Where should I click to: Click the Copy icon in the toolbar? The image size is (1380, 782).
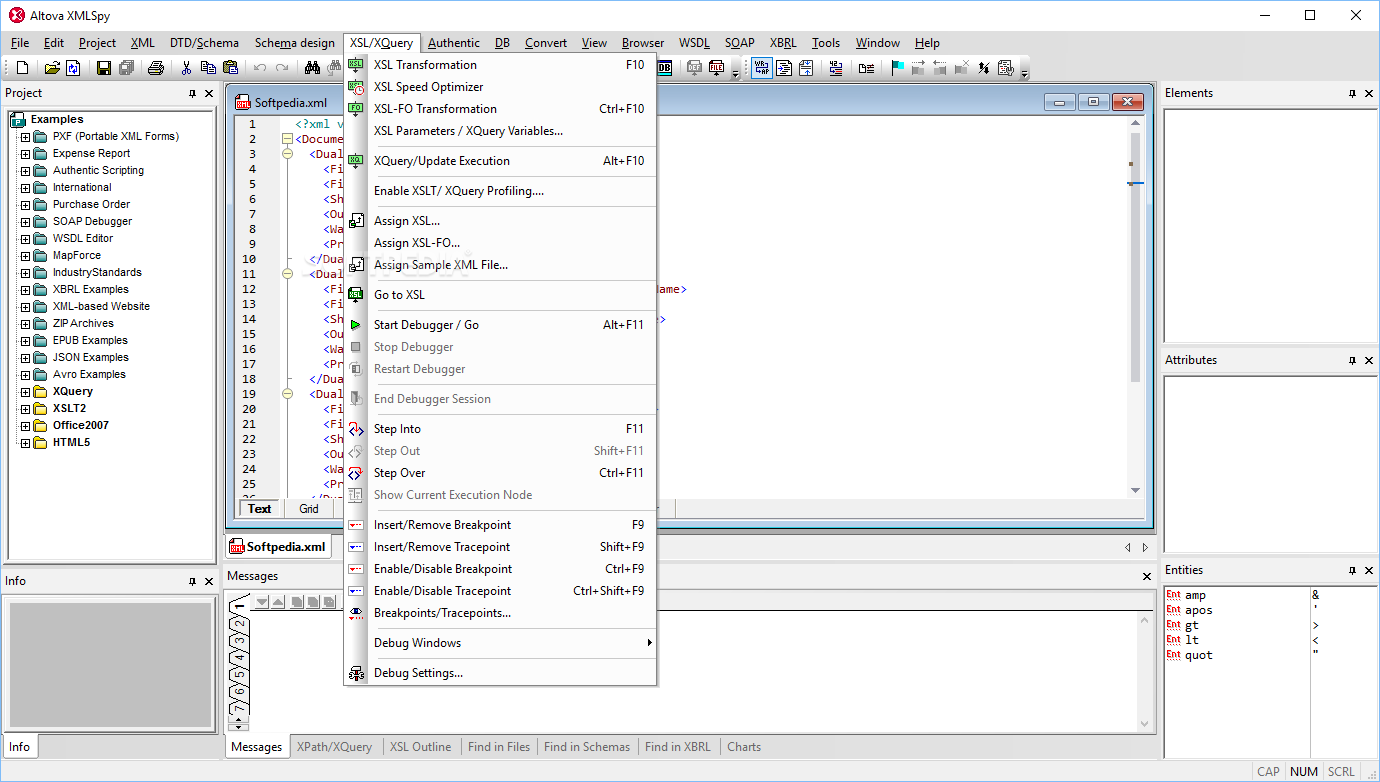[208, 68]
